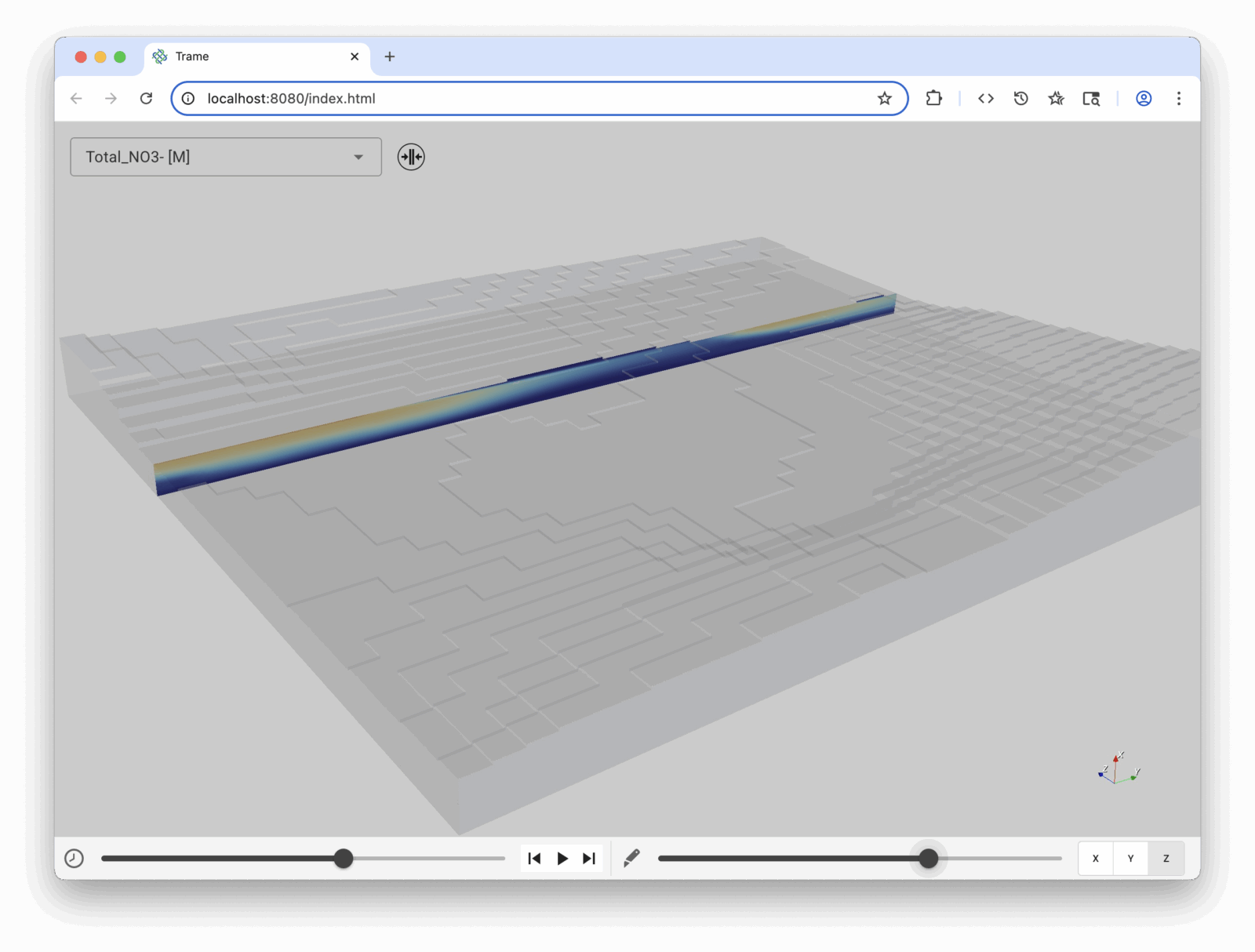Reload the page with the refresh button

[x=147, y=98]
